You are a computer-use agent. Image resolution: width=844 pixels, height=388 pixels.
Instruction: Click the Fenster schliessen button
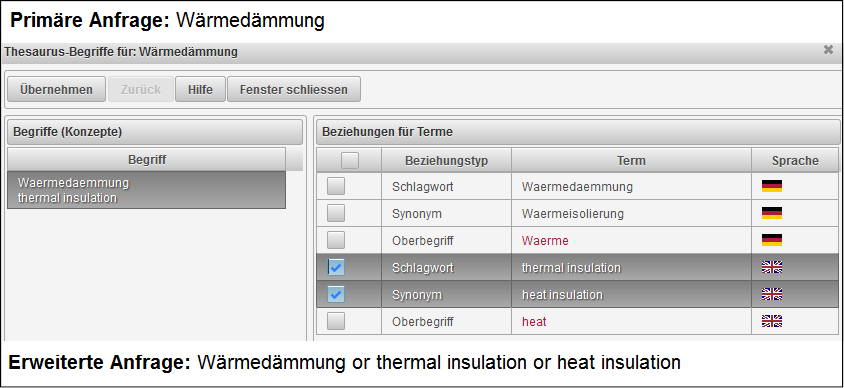[294, 89]
